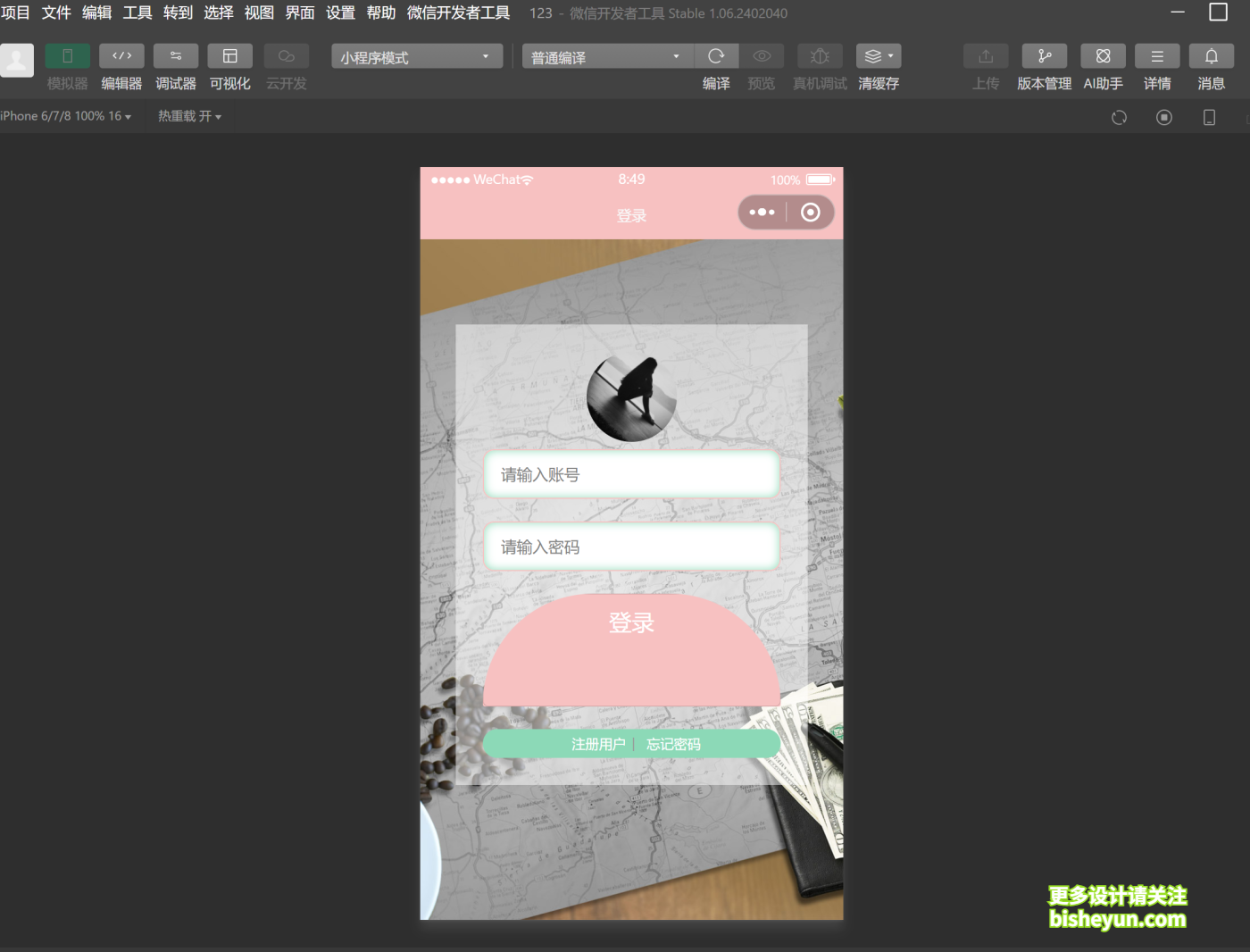The height and width of the screenshot is (952, 1250).
Task: Open the 设置 menu
Action: click(341, 13)
